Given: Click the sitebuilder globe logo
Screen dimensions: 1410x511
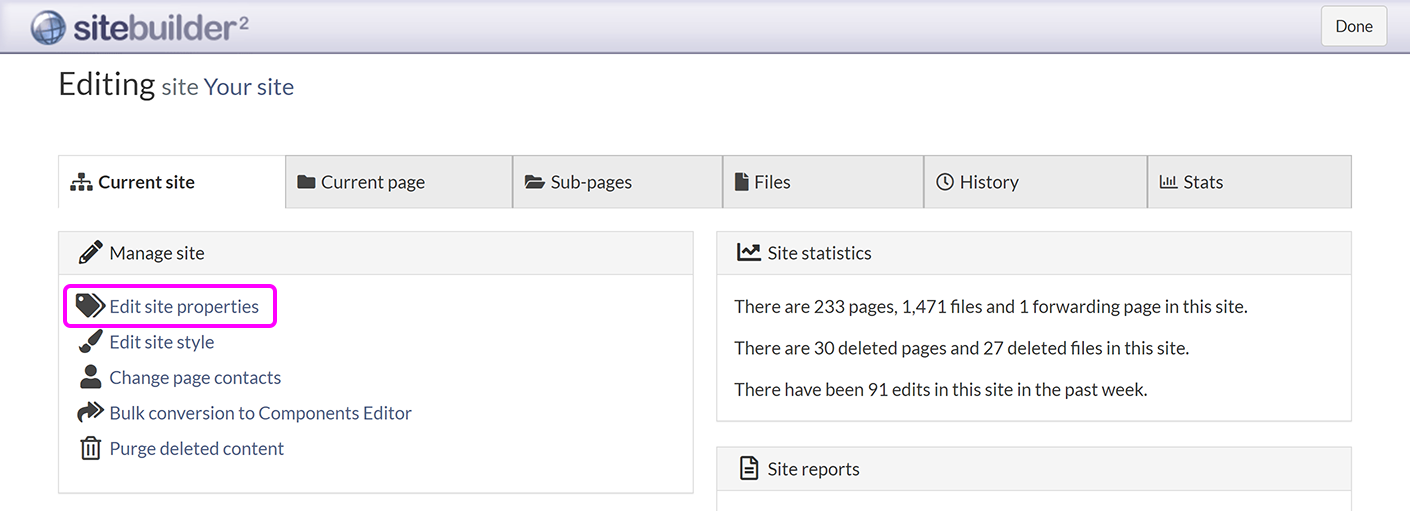Looking at the screenshot, I should (48, 27).
